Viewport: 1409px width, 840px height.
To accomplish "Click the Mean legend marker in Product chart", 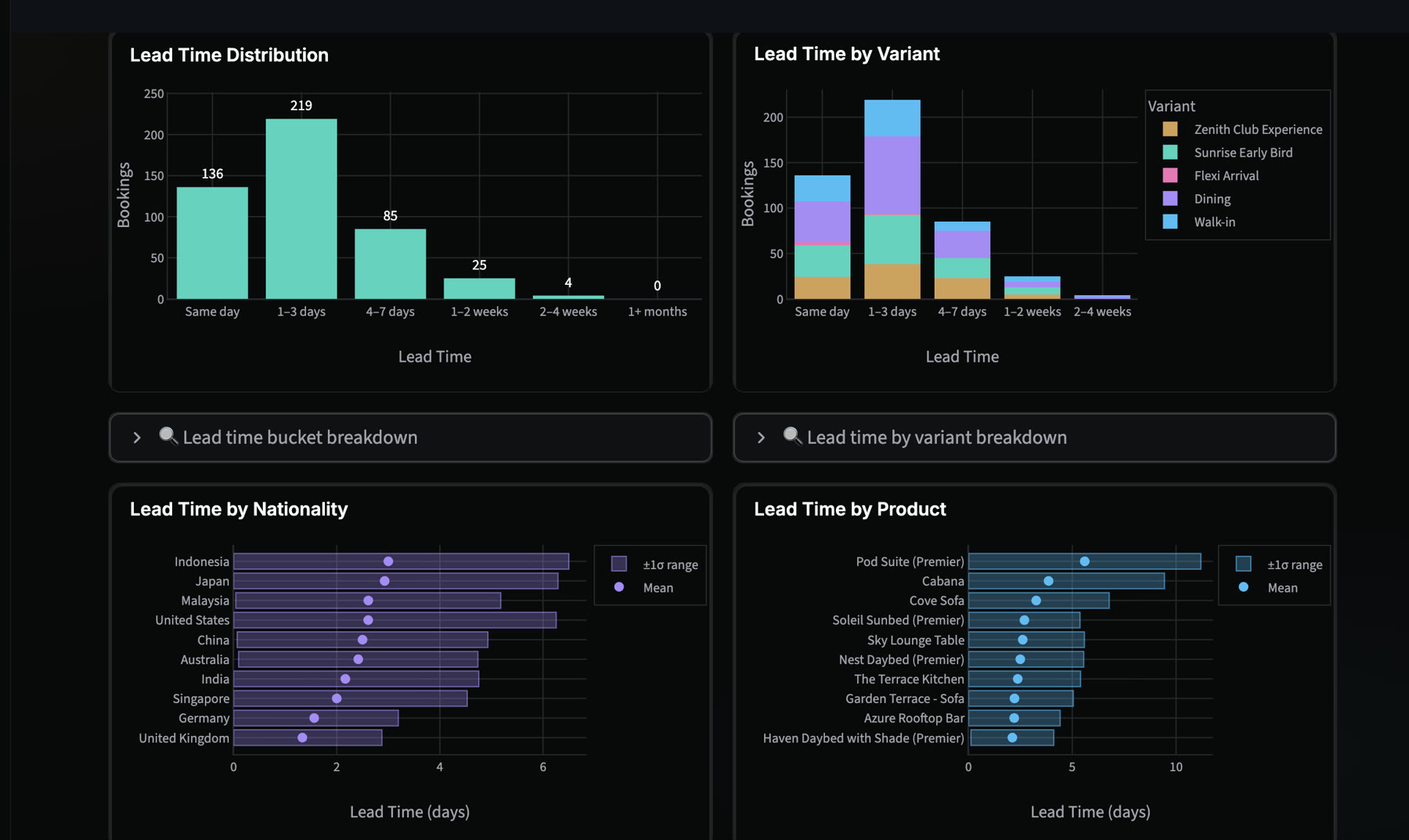I will tap(1243, 587).
